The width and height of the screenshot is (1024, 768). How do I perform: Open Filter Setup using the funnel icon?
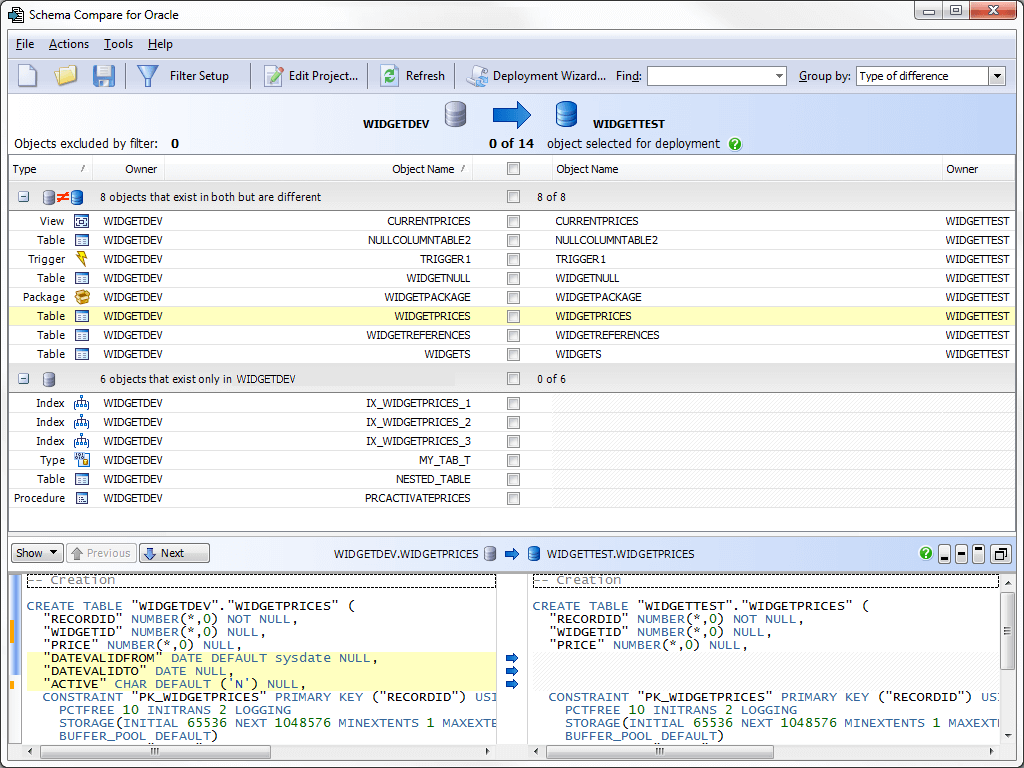147,76
